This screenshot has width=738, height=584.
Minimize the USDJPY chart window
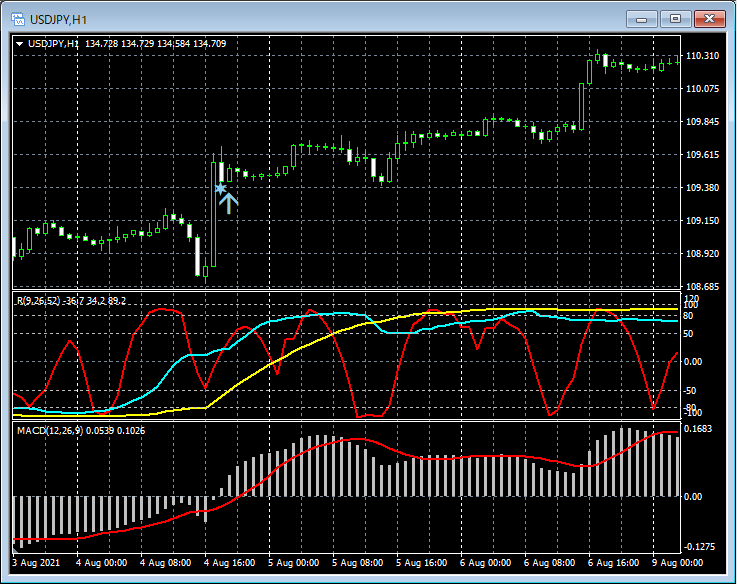pyautogui.click(x=642, y=18)
